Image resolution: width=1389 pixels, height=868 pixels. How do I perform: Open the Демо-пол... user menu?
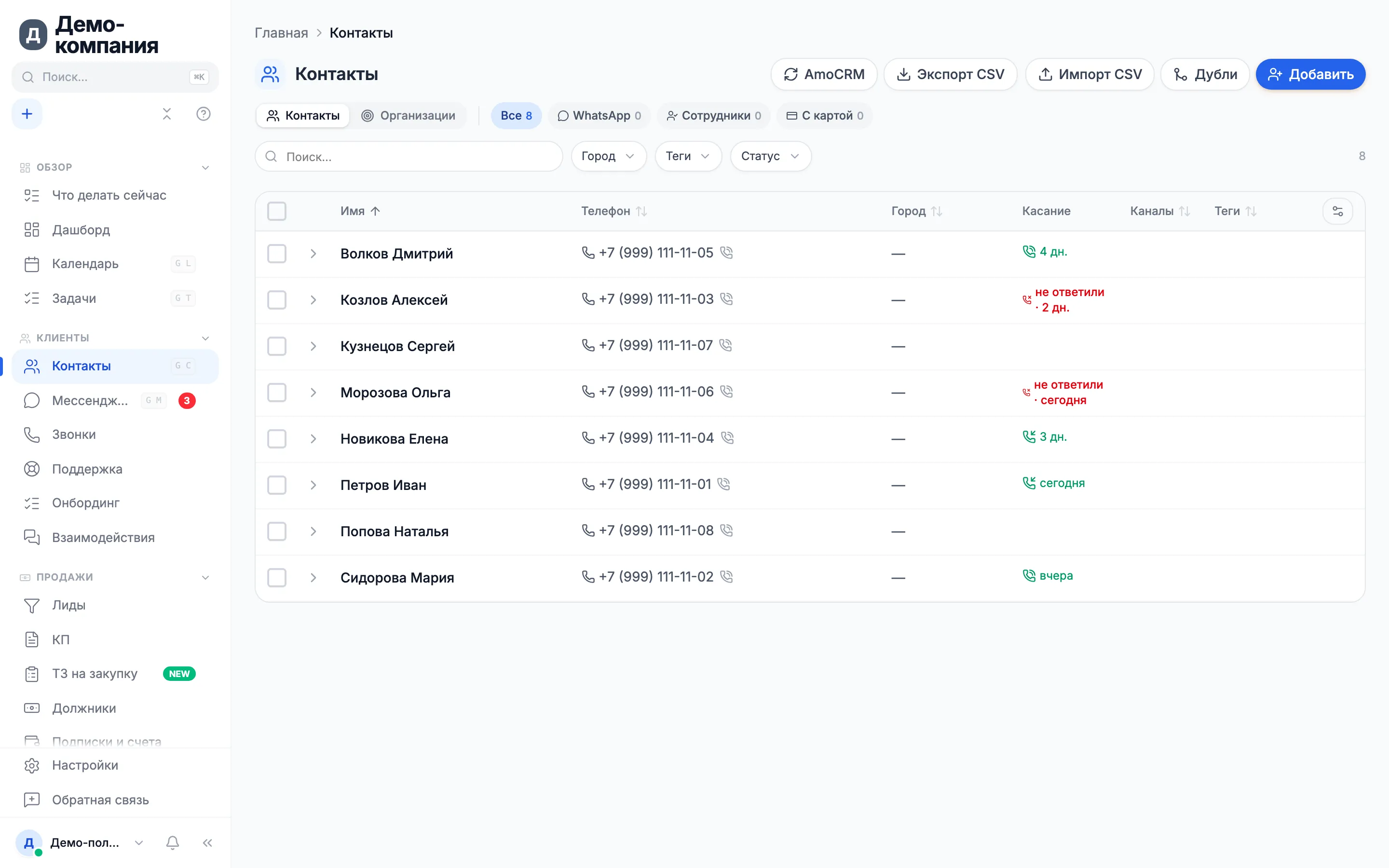click(x=81, y=843)
